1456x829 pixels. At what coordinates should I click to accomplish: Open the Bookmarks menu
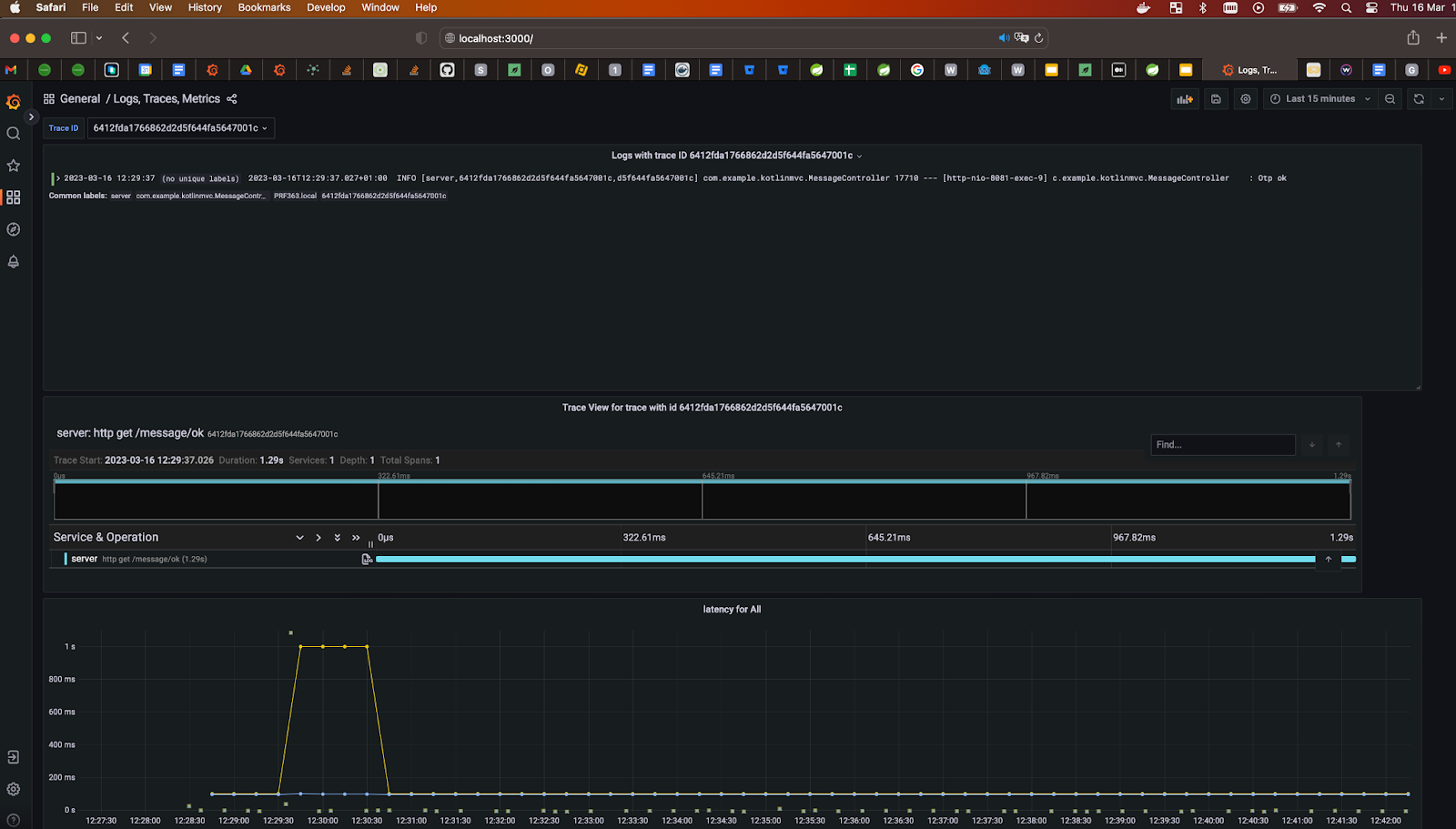[264, 7]
